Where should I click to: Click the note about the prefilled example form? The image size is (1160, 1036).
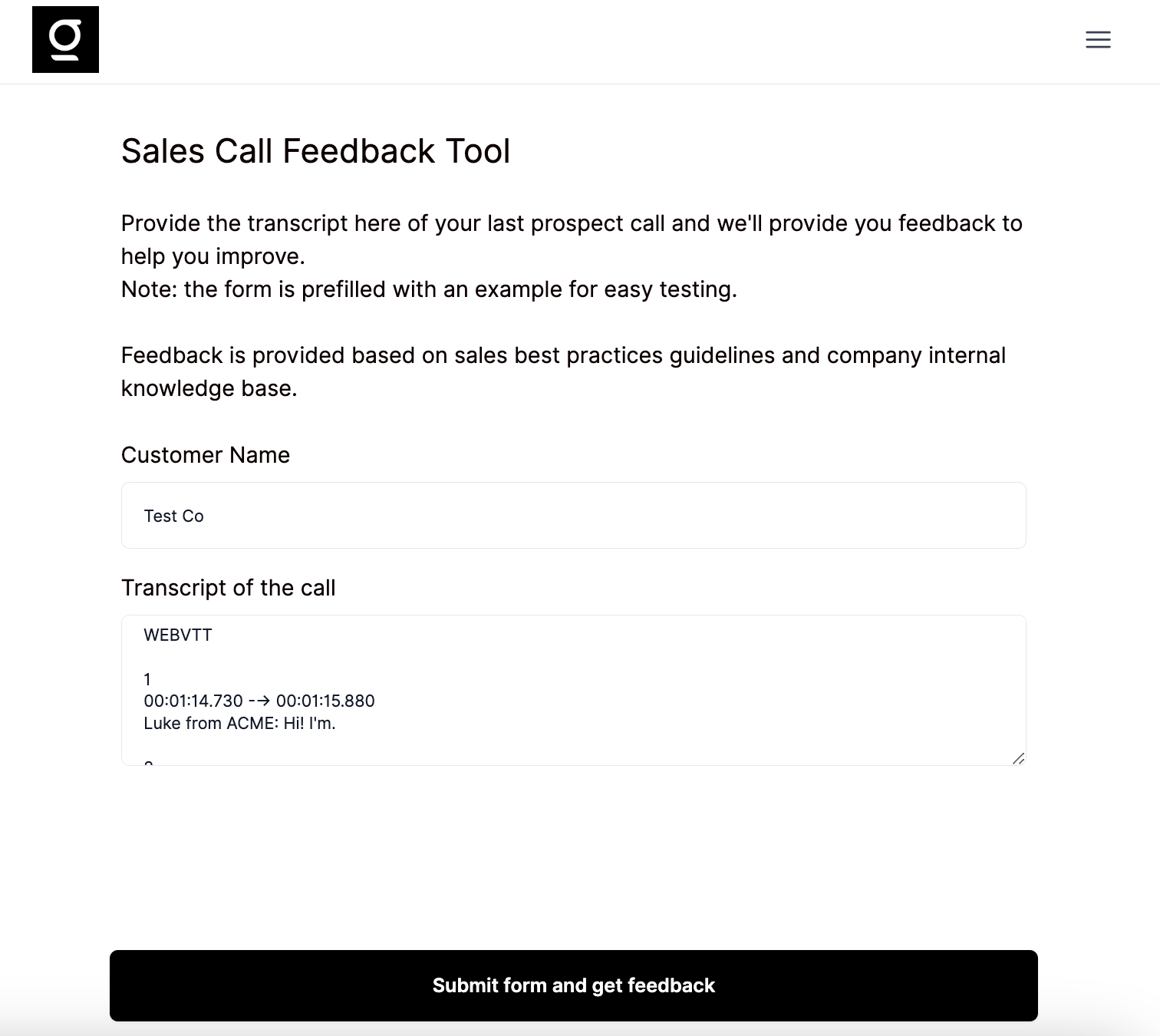tap(429, 289)
